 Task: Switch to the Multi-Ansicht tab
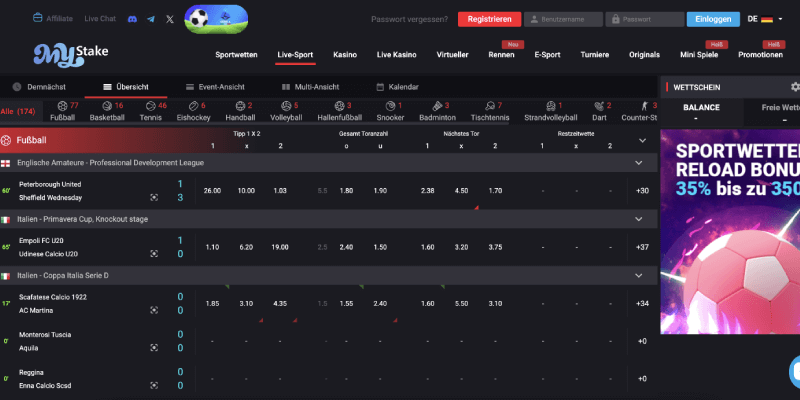click(x=310, y=87)
